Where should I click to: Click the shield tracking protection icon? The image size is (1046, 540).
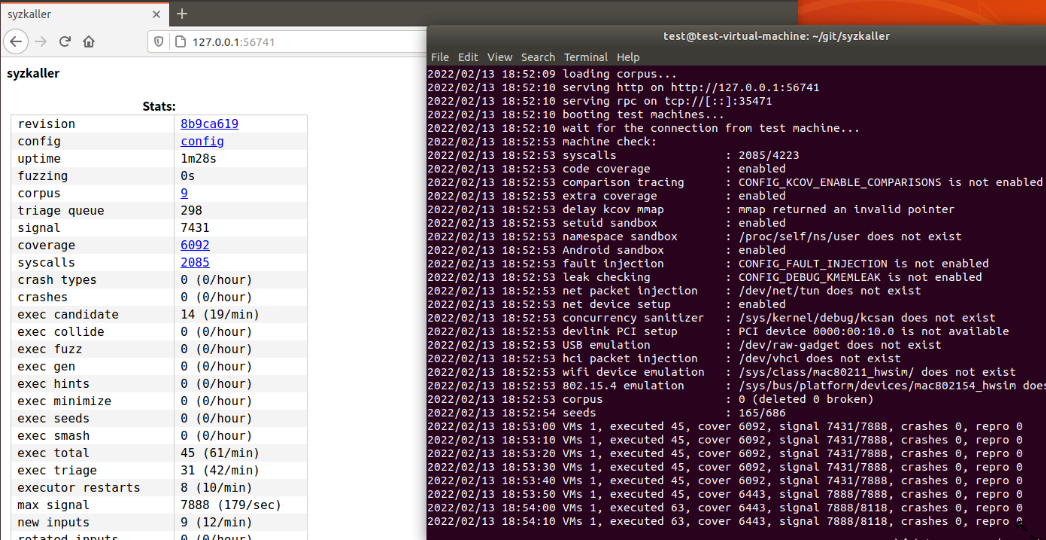159,42
